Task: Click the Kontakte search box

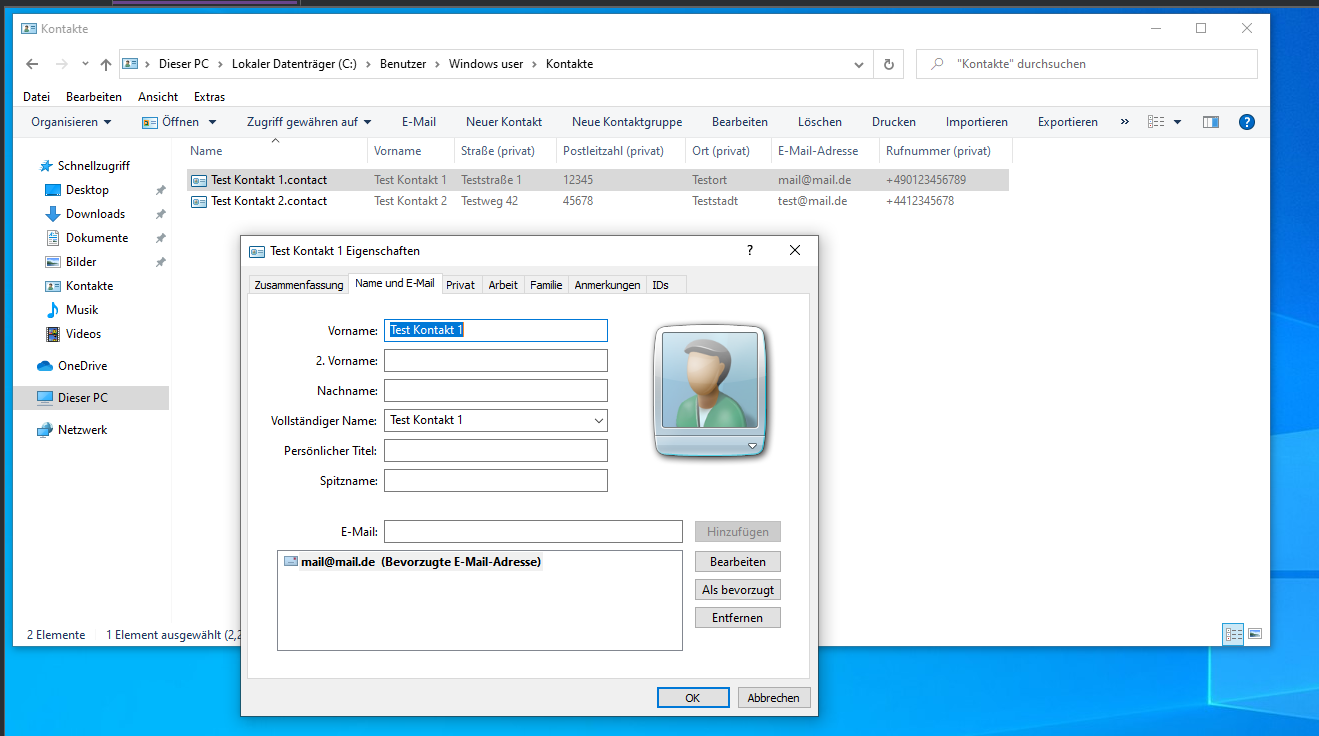Action: [1087, 64]
